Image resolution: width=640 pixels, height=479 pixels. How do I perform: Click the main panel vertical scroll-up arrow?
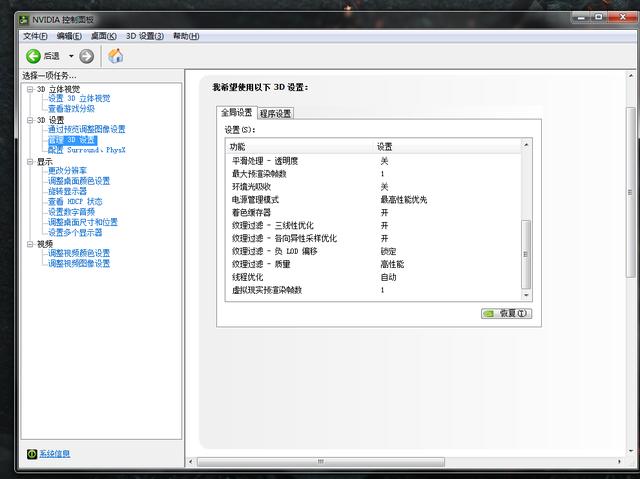pyautogui.click(x=631, y=76)
